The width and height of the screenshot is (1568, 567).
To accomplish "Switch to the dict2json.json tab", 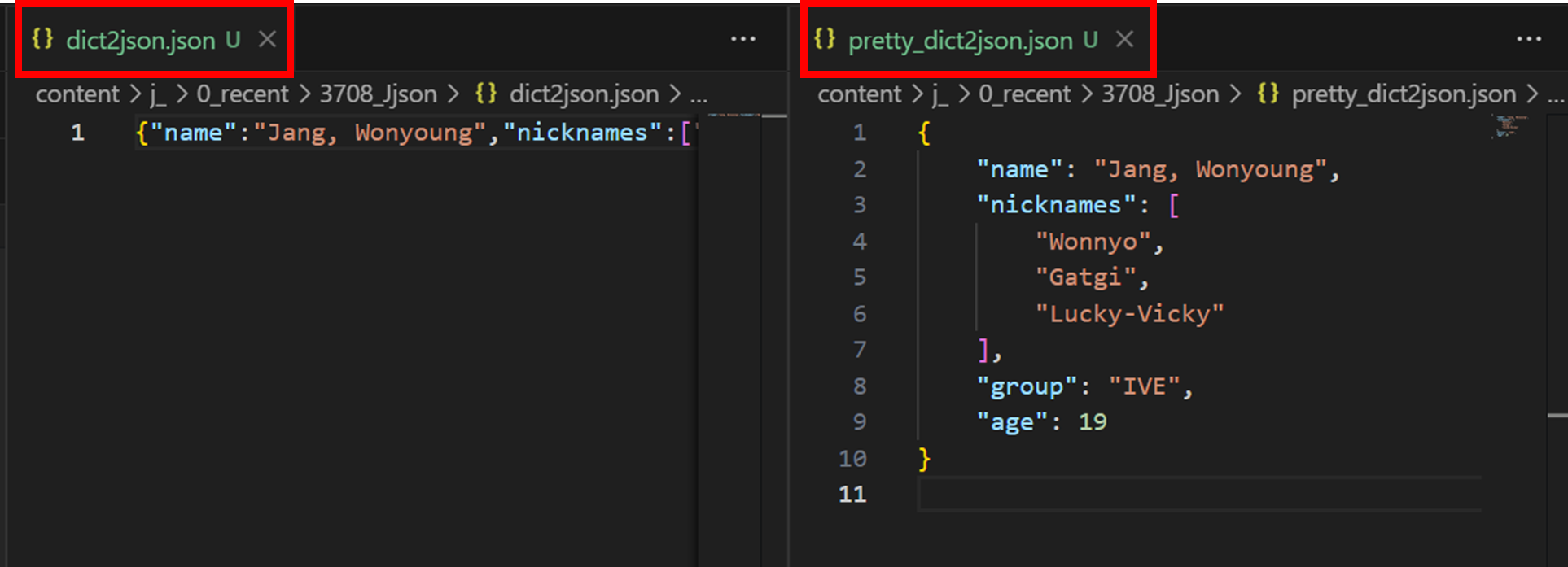I will (140, 40).
